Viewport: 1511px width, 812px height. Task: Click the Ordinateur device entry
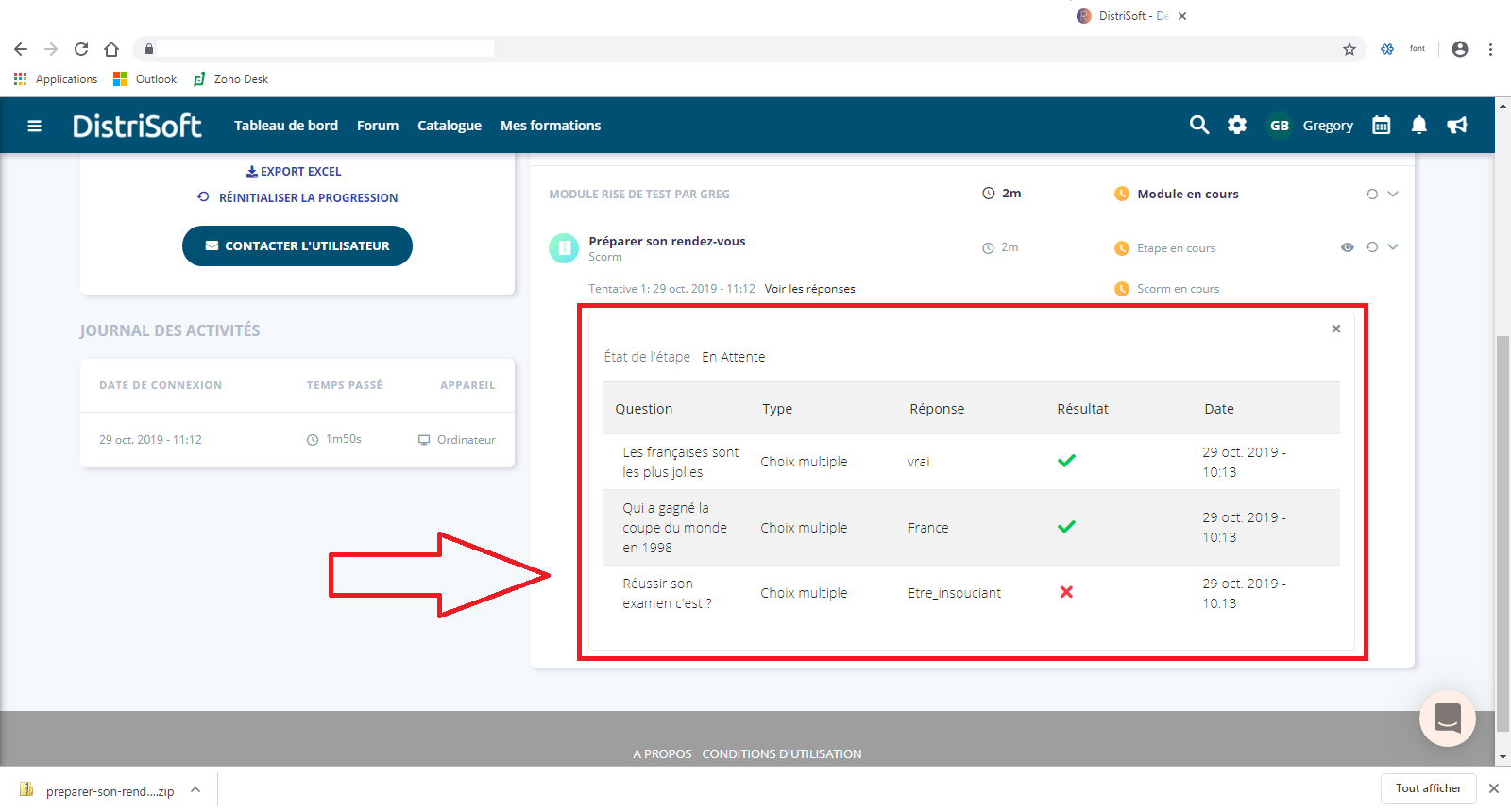pos(457,440)
